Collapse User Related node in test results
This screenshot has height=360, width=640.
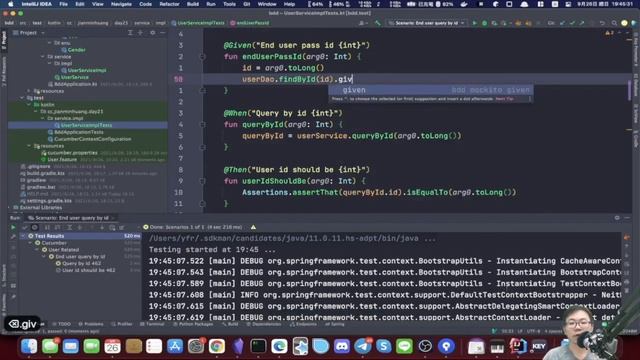click(x=38, y=250)
